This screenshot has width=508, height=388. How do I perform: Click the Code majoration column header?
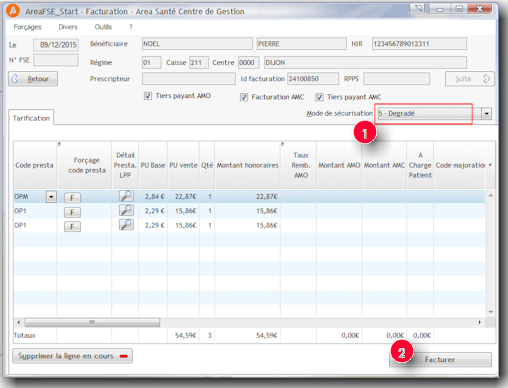[460, 165]
